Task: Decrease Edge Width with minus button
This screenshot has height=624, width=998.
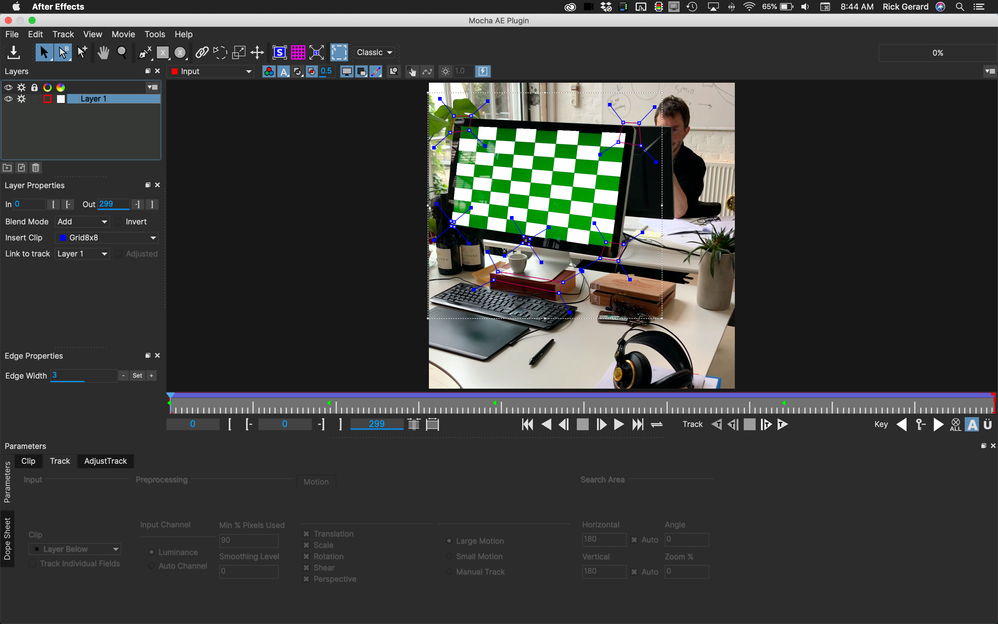Action: [123, 376]
